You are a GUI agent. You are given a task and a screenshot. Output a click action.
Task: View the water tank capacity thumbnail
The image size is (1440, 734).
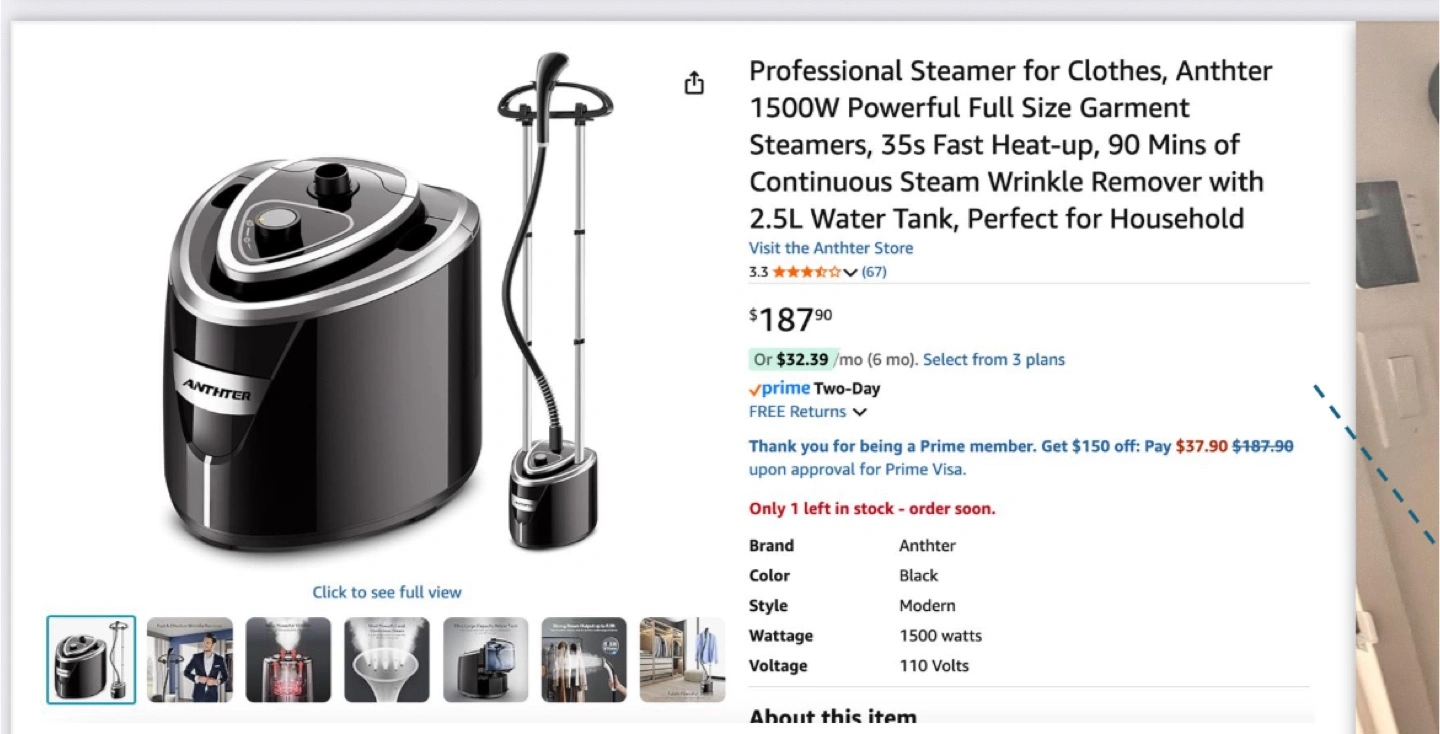point(486,660)
